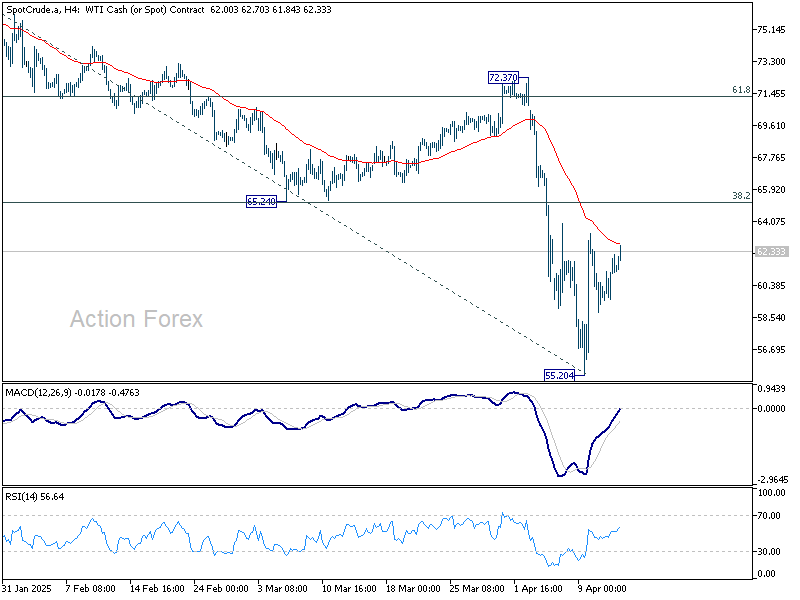Screen dimensions: 800x600
Task: Click the 56.695 price axis value
Action: pyautogui.click(x=771, y=349)
